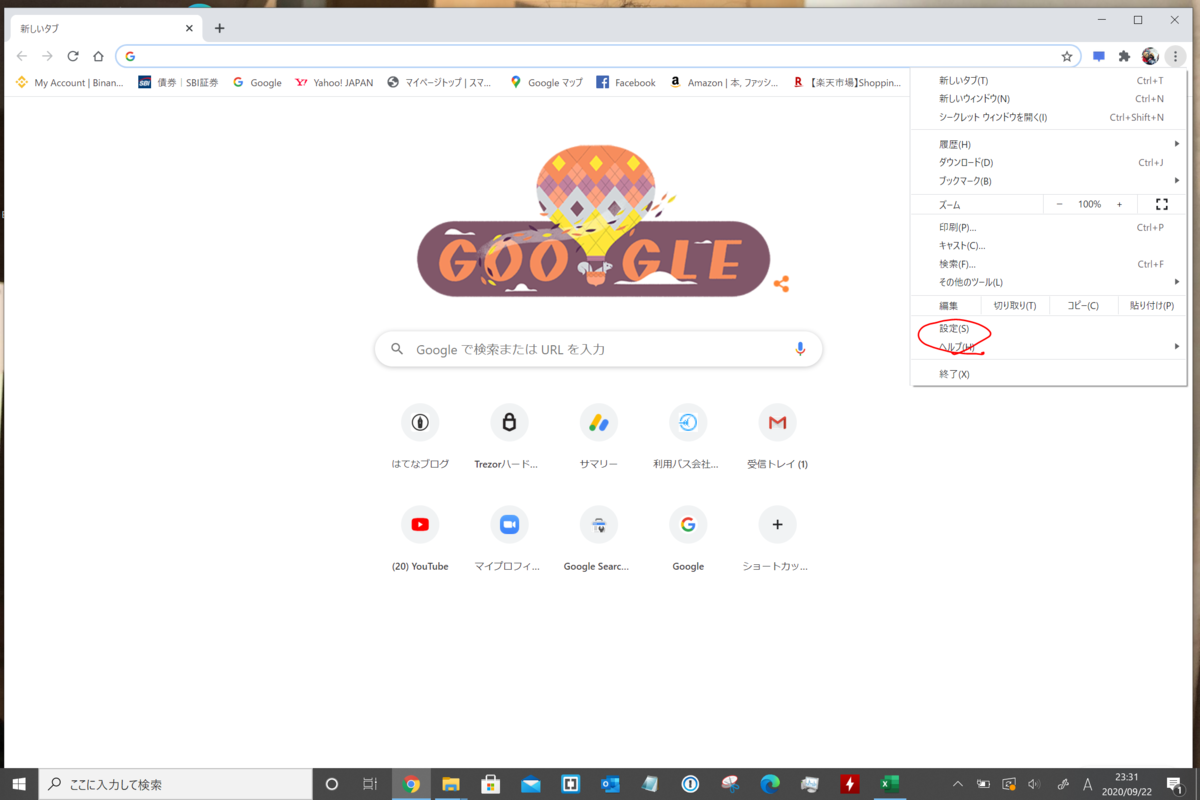Open the Google マップ bookmark
Viewport: 1200px width, 800px height.
coord(546,83)
